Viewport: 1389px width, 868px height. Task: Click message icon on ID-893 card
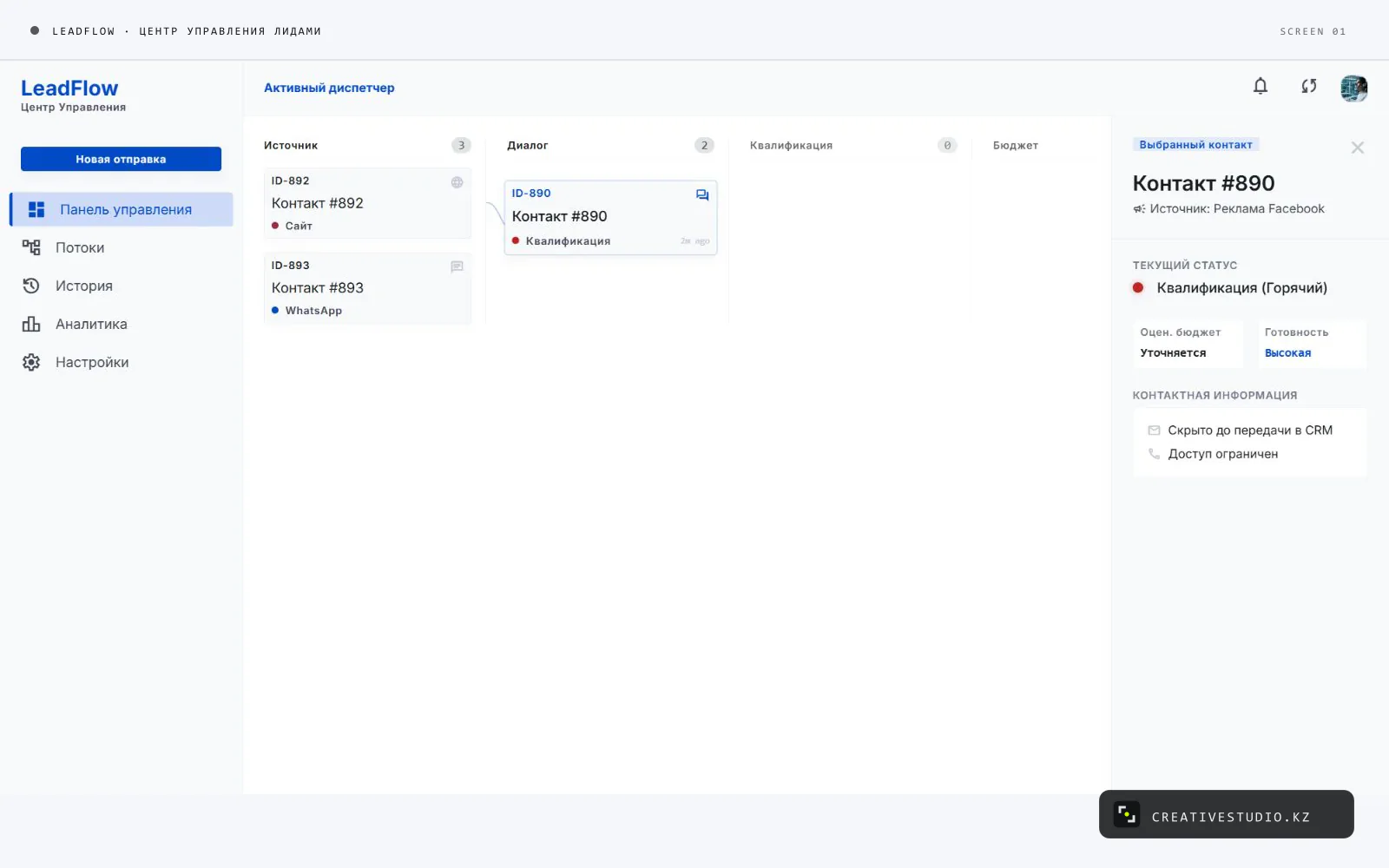pos(457,266)
